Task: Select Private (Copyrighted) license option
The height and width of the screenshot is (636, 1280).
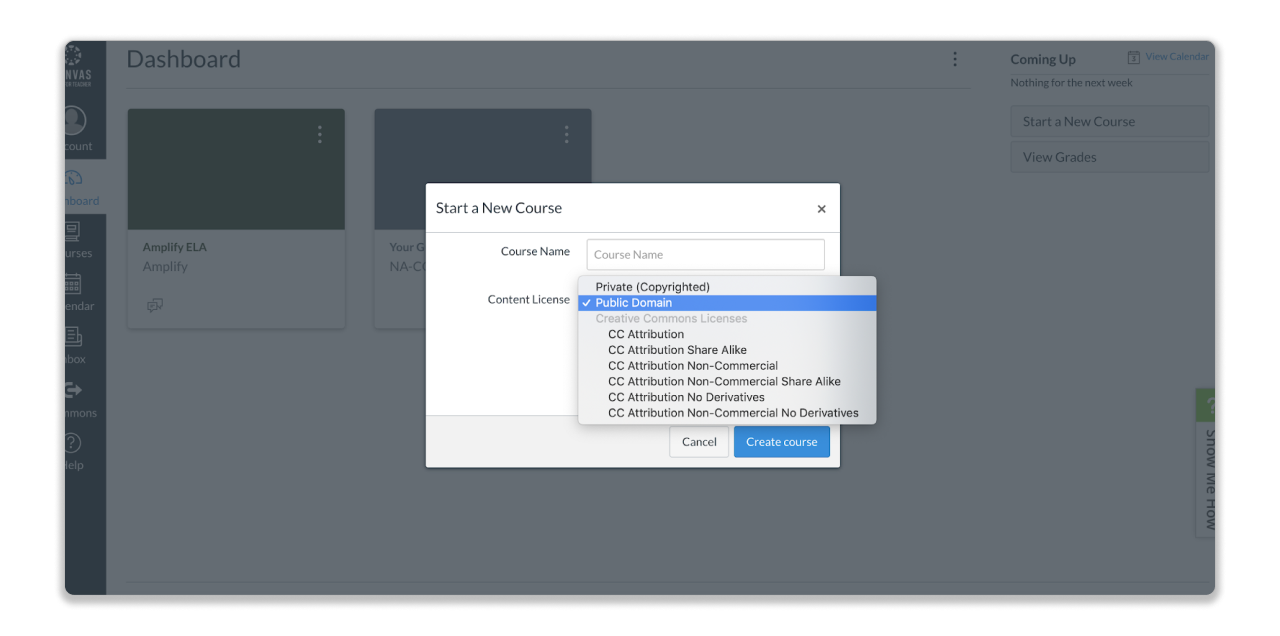Action: coord(727,287)
